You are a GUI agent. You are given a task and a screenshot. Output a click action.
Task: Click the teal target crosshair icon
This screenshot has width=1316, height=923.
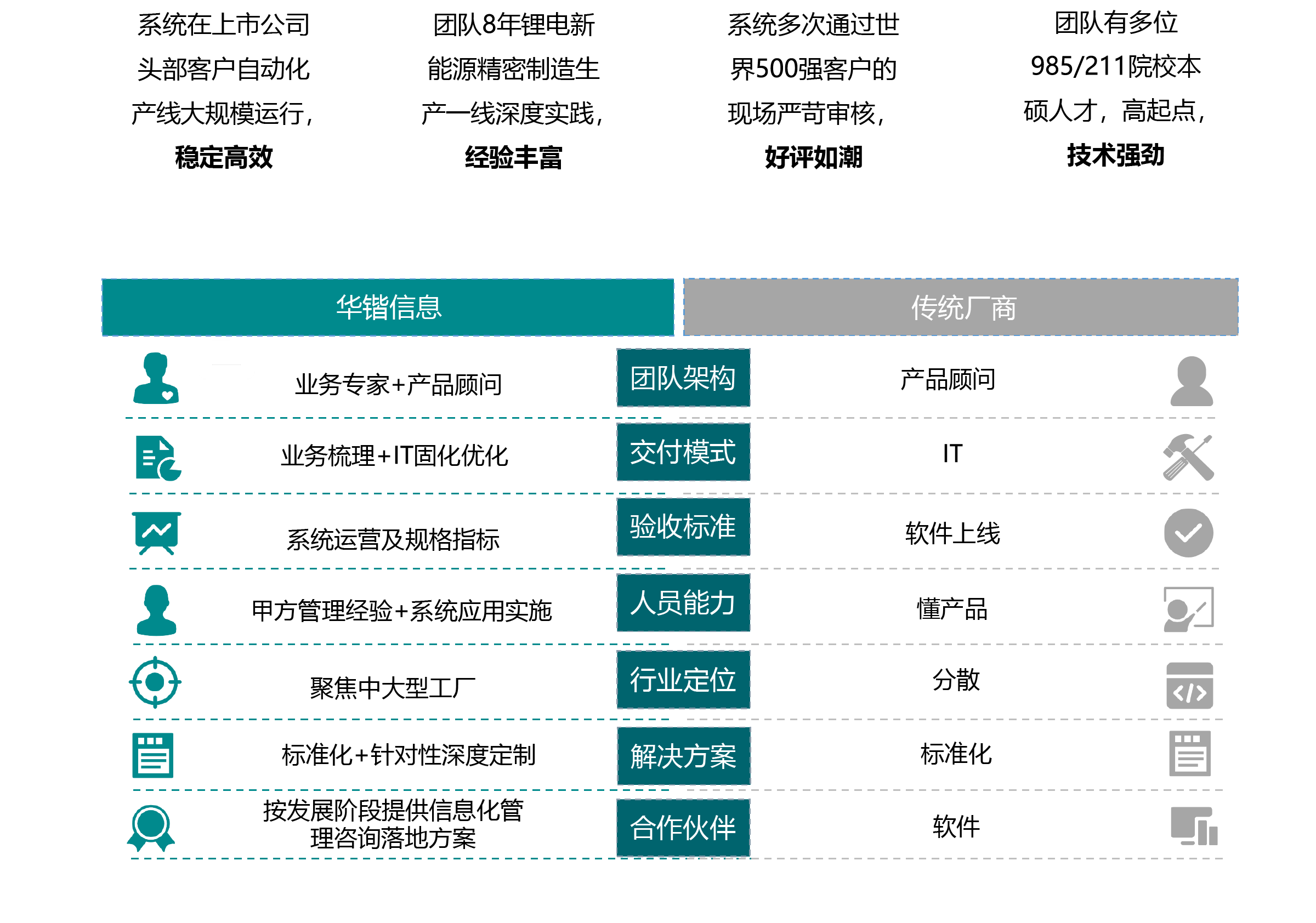pyautogui.click(x=155, y=682)
